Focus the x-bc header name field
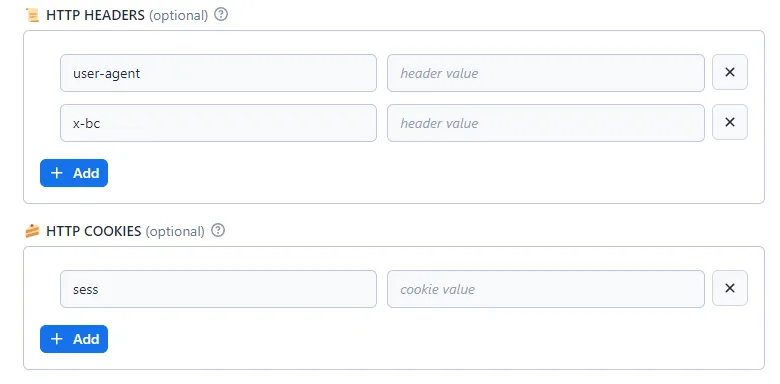The width and height of the screenshot is (780, 384). (x=218, y=123)
